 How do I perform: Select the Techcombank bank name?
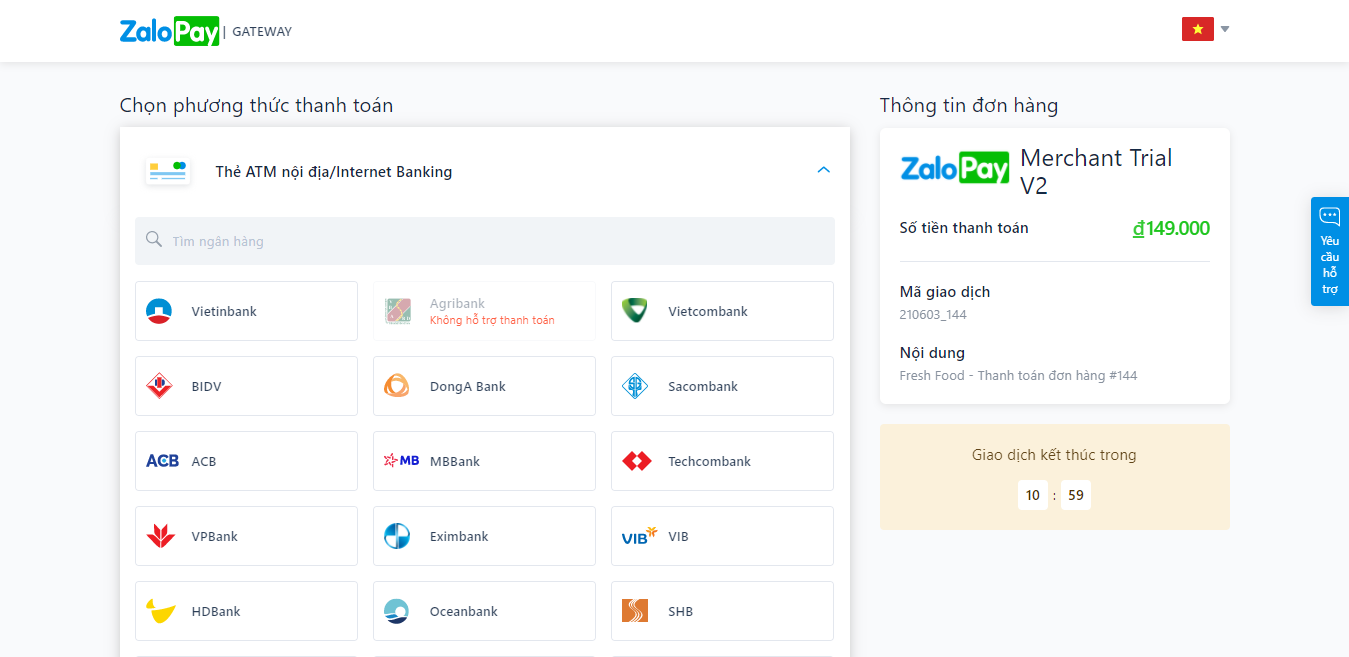point(709,461)
